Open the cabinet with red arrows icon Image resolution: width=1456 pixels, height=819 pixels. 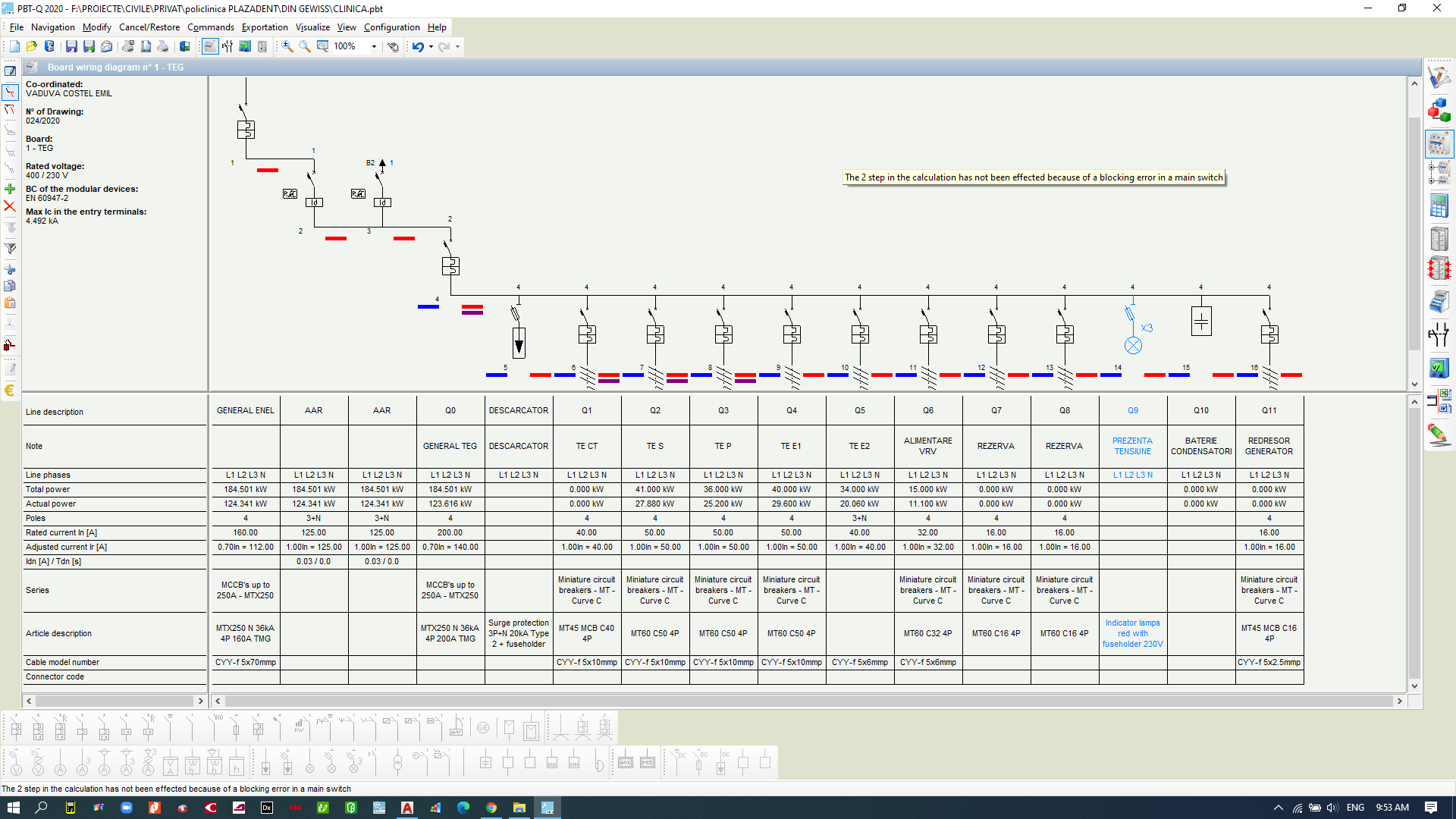tap(1439, 268)
